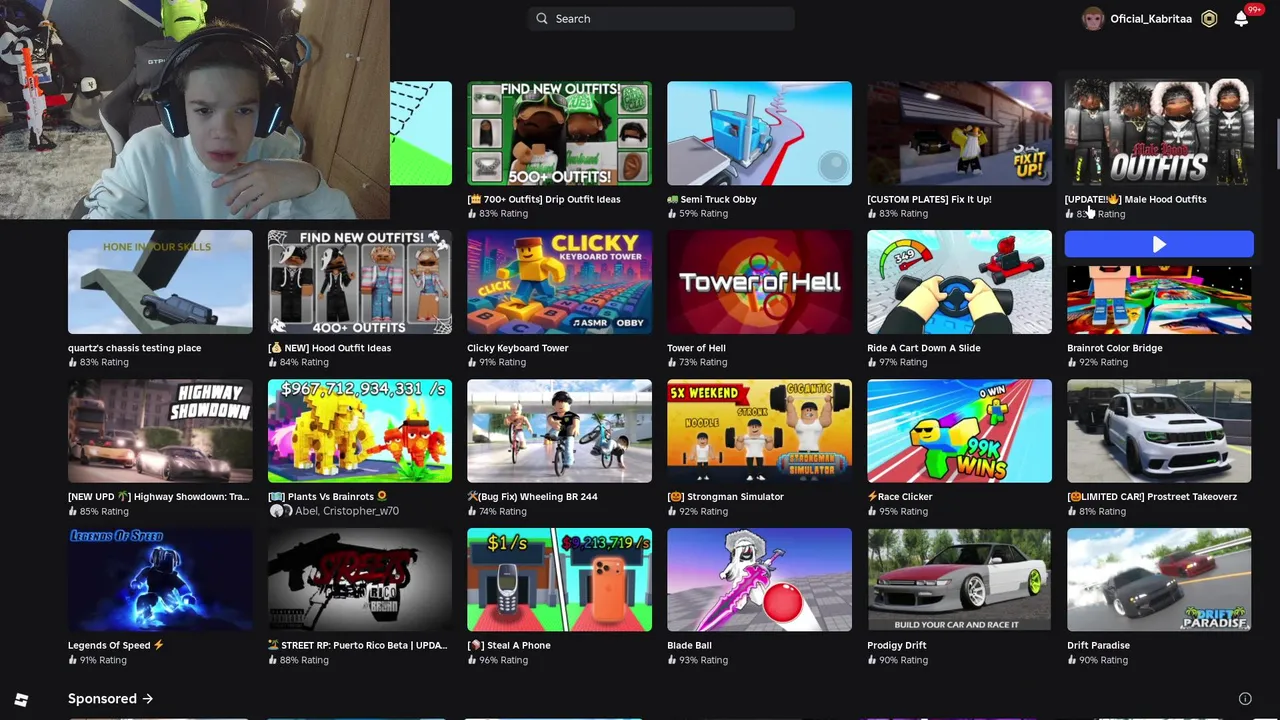Image resolution: width=1280 pixels, height=720 pixels.
Task: Click the Tower of Hell title
Action: click(696, 348)
